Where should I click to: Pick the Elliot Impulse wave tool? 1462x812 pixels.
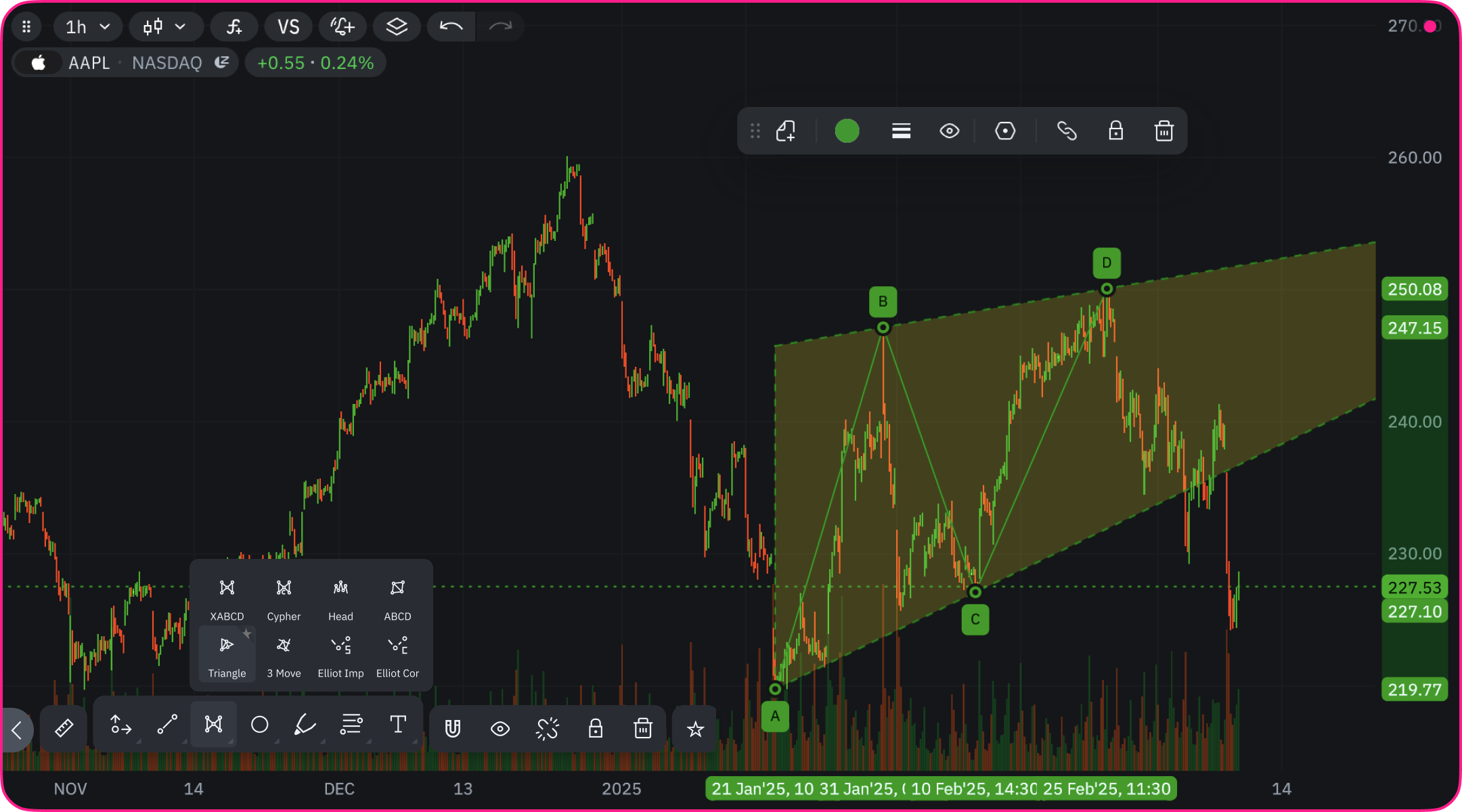[x=340, y=654]
